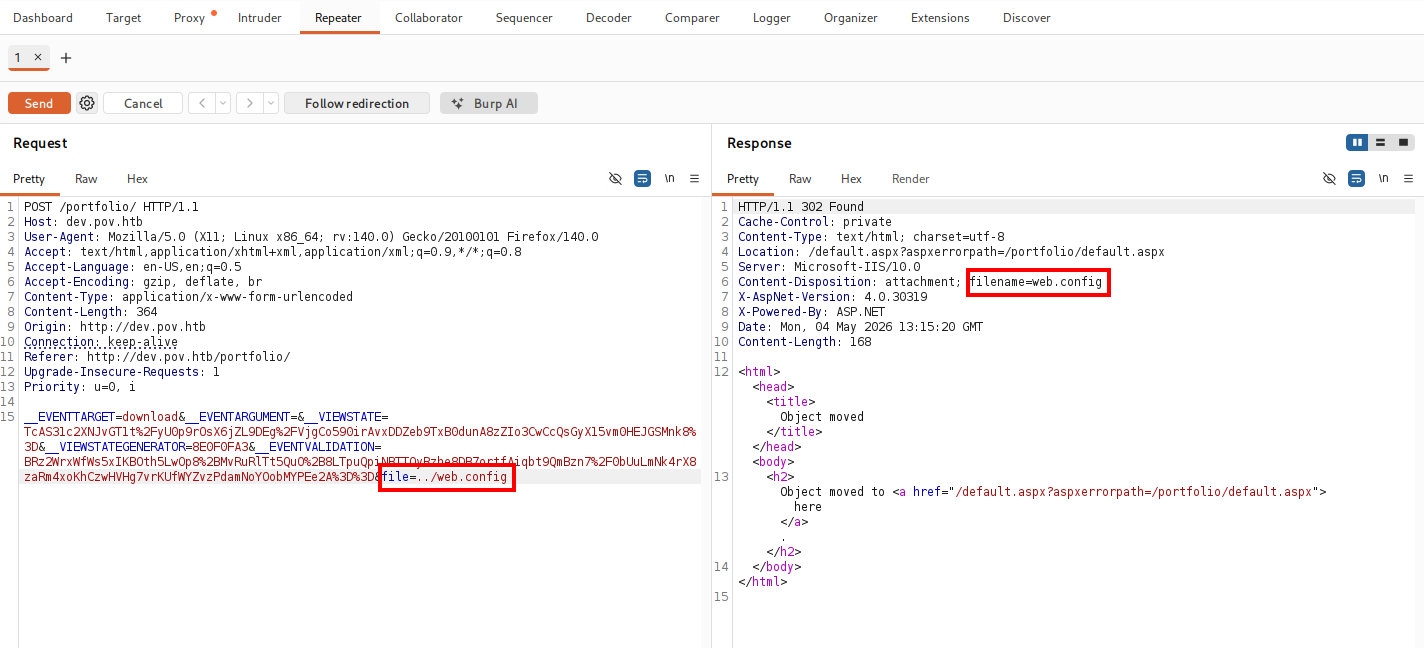Toggle hide non-printable icon in Request pane
Viewport: 1424px width, 648px height.
point(616,179)
